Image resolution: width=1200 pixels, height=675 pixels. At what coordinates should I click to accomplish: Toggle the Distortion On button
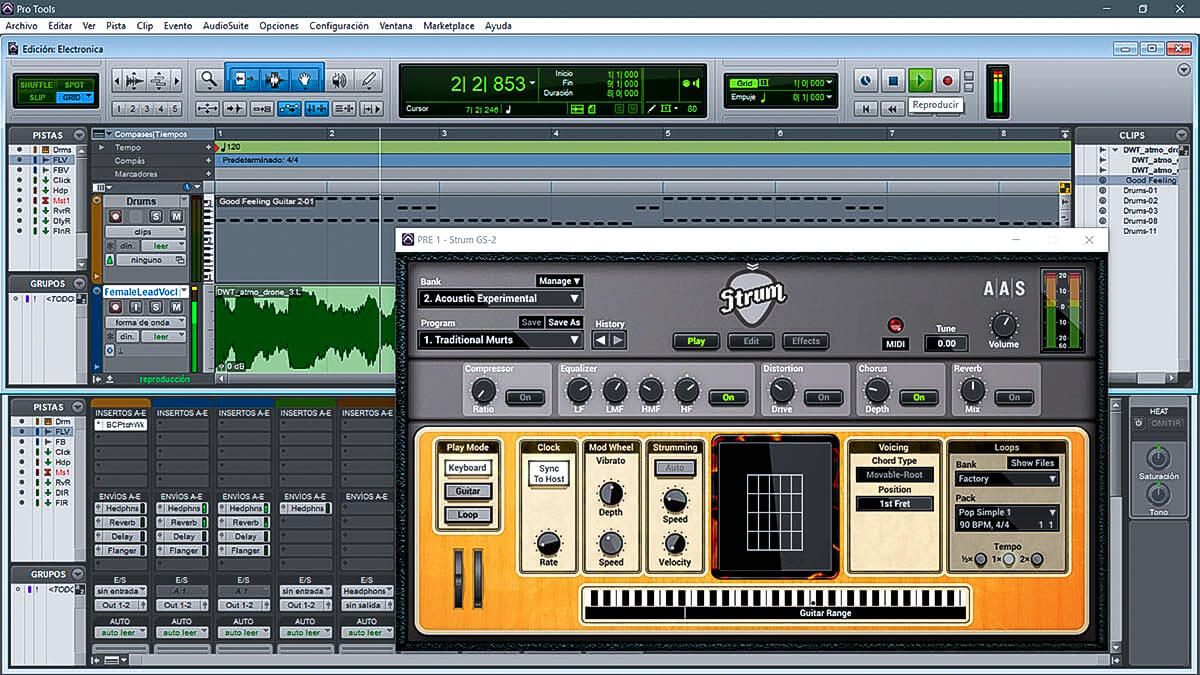coord(823,397)
